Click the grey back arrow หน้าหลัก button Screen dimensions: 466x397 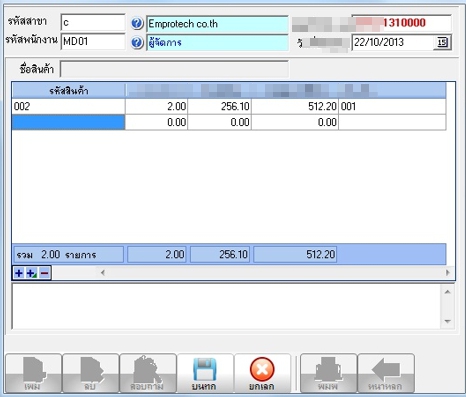click(x=386, y=373)
